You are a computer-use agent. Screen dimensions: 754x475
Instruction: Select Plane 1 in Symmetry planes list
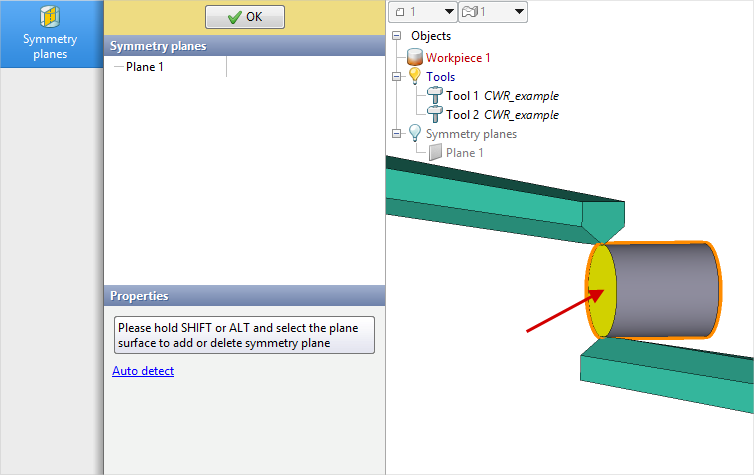(x=144, y=67)
